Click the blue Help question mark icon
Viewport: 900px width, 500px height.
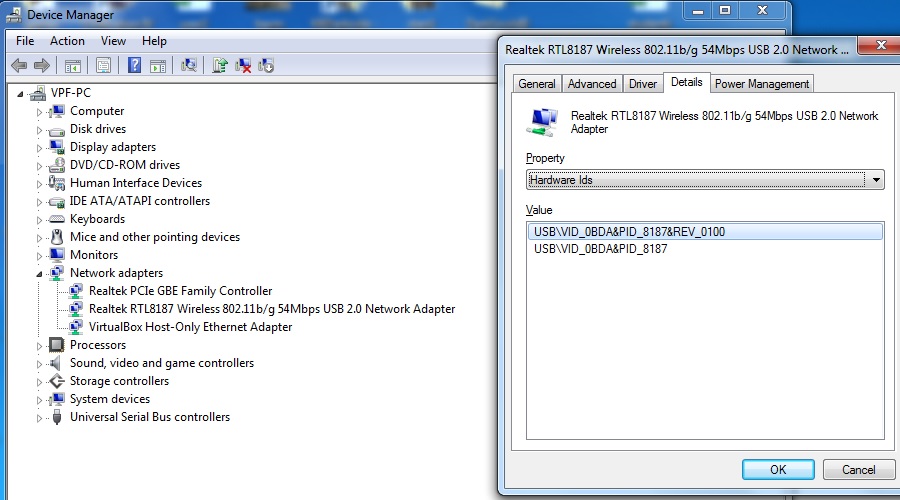coord(134,65)
